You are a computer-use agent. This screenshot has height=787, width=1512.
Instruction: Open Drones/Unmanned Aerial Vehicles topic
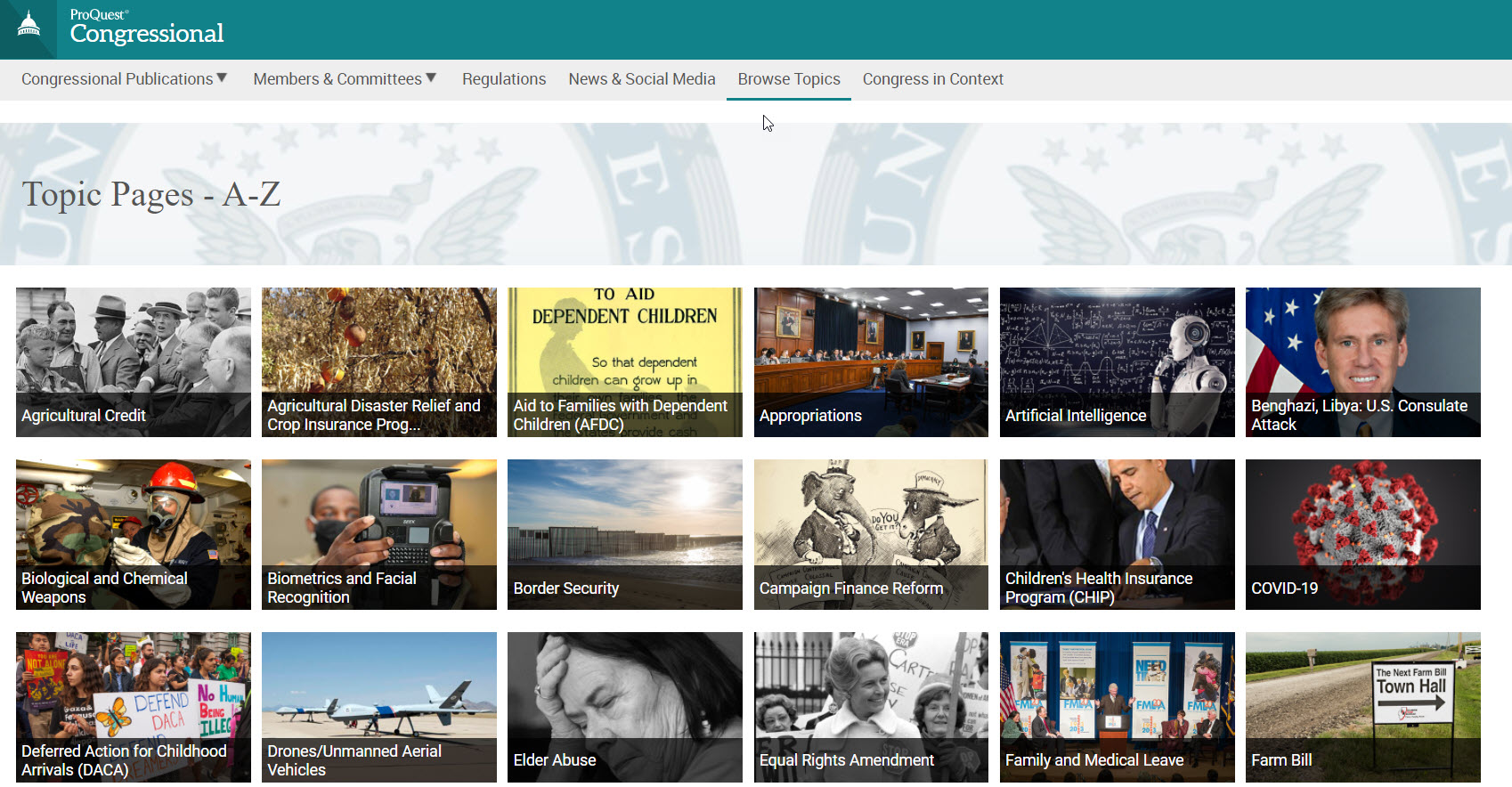click(x=379, y=707)
